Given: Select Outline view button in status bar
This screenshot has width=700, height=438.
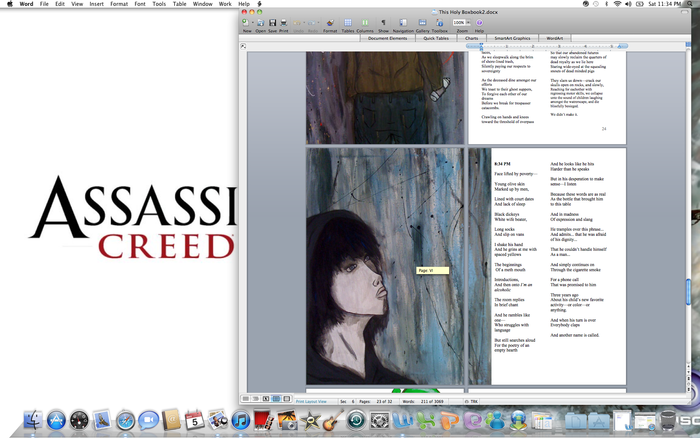Looking at the screenshot, I should (256, 398).
